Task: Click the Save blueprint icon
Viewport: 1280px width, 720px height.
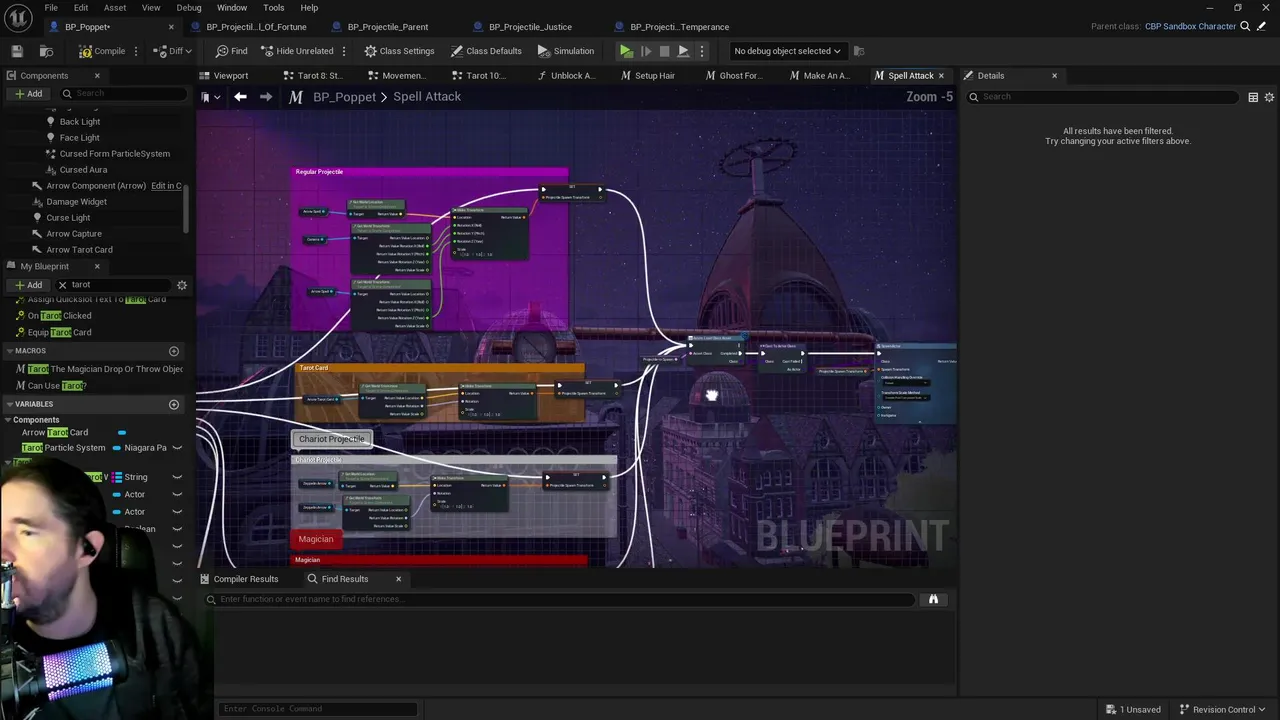Action: pyautogui.click(x=17, y=51)
